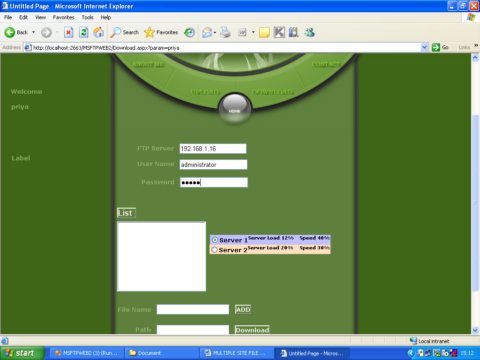Refresh the page using the toolbar icon
The height and width of the screenshot is (360, 480).
pyautogui.click(x=83, y=32)
